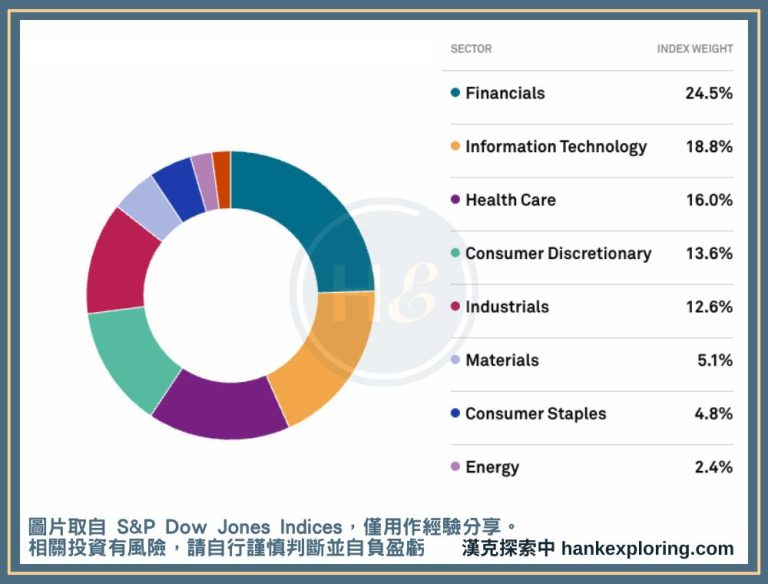Screen dimensions: 768x584
Task: Click the light purple Energy legend dot
Action: click(455, 468)
